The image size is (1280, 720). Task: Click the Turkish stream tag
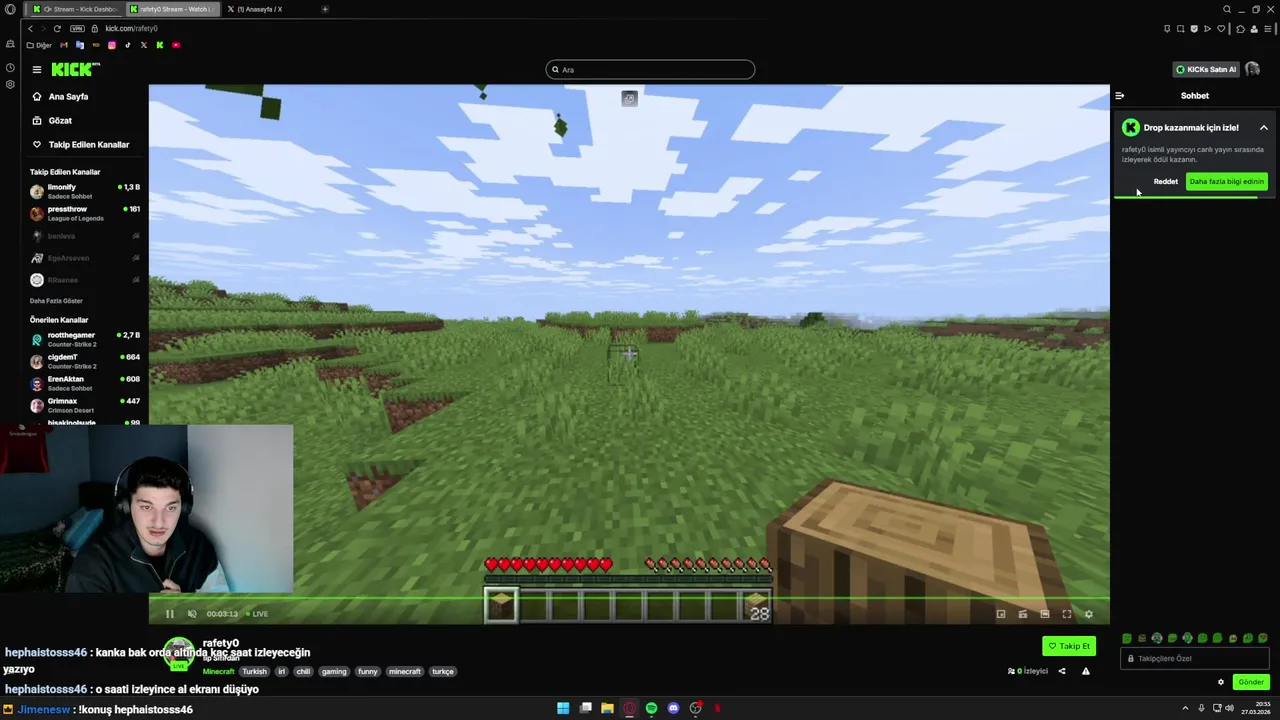tap(255, 672)
